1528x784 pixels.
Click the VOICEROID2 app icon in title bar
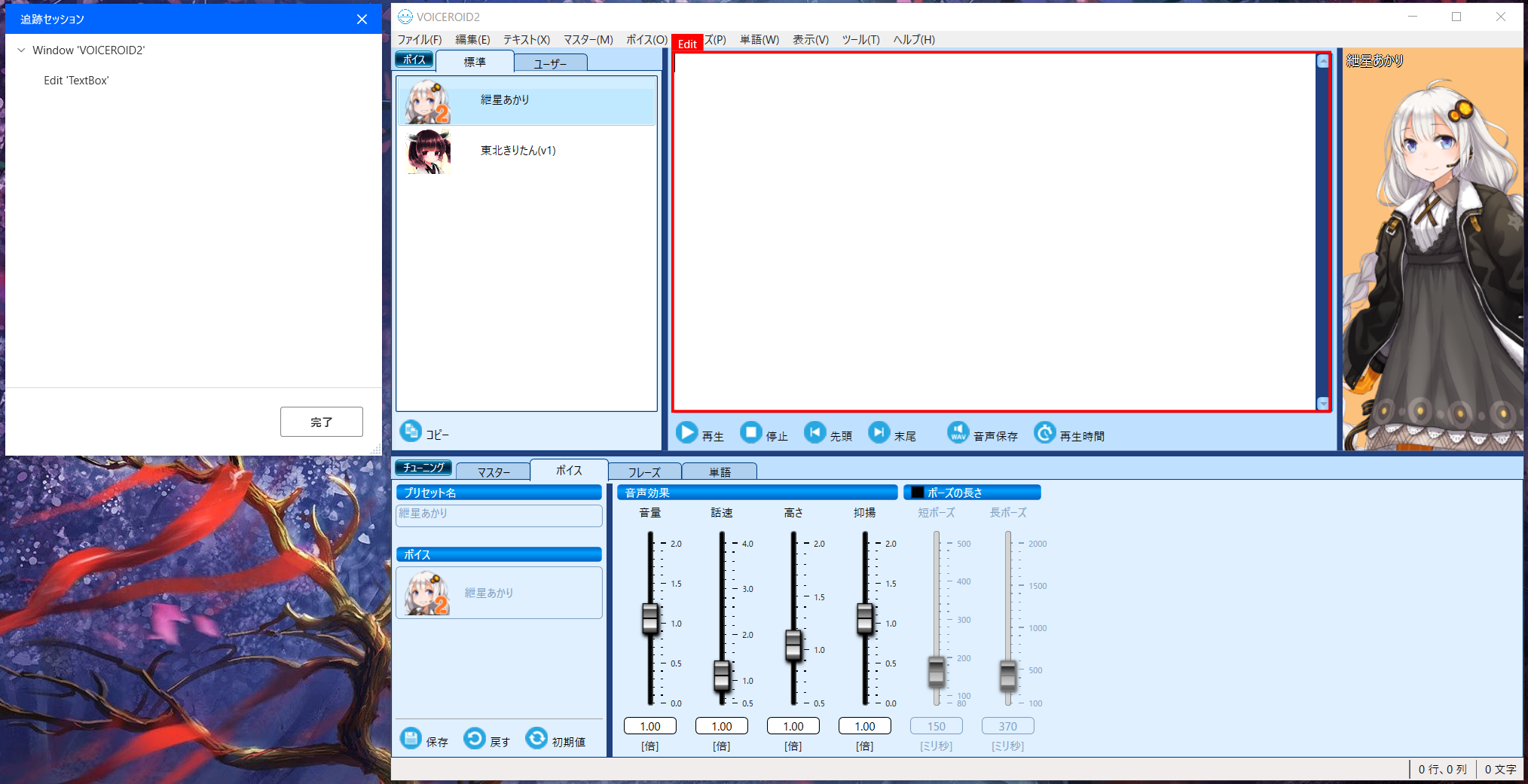(x=405, y=17)
